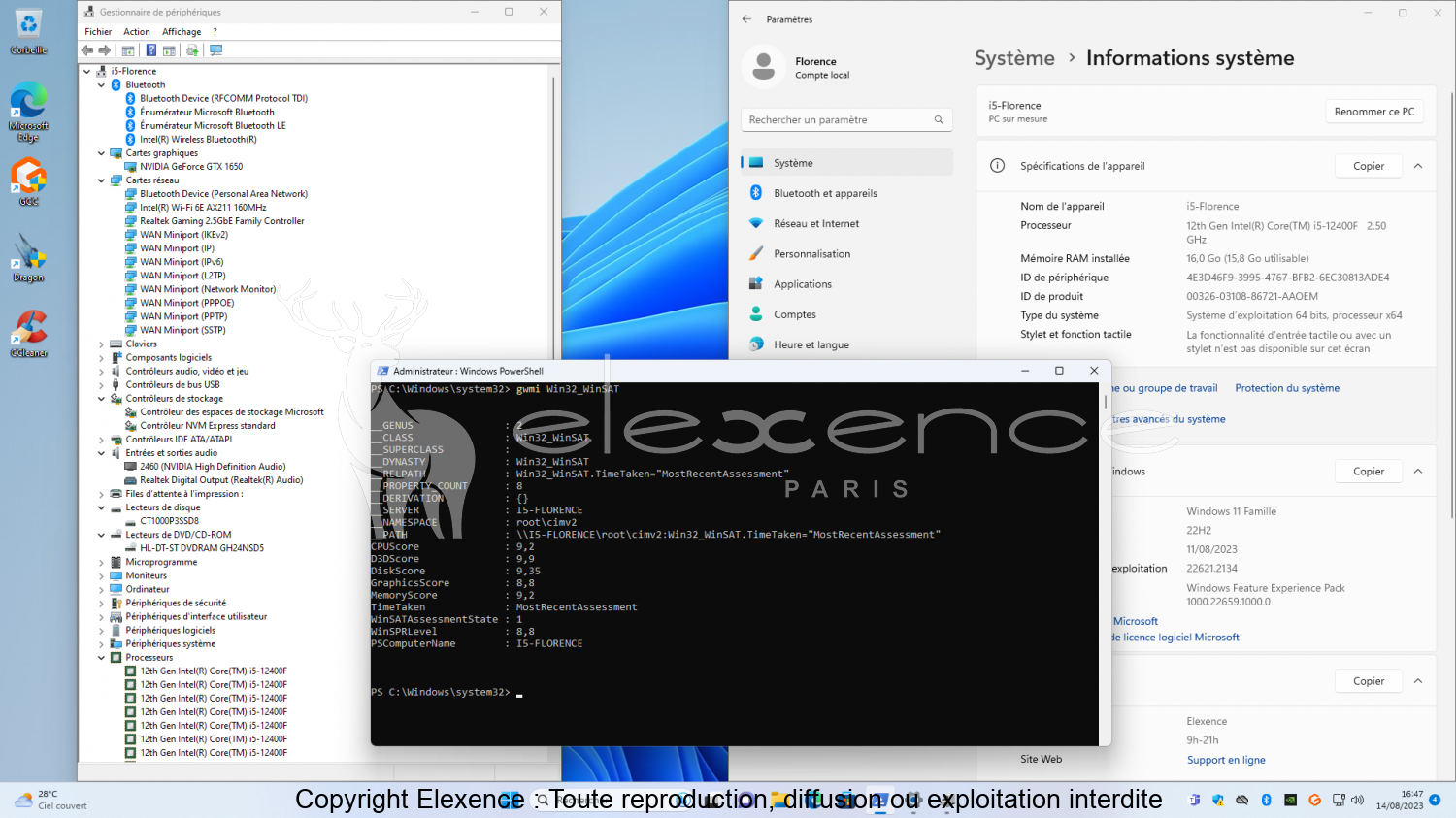Collapse Cartes réseau node
Image resolution: width=1456 pixels, height=818 pixels.
(x=101, y=180)
